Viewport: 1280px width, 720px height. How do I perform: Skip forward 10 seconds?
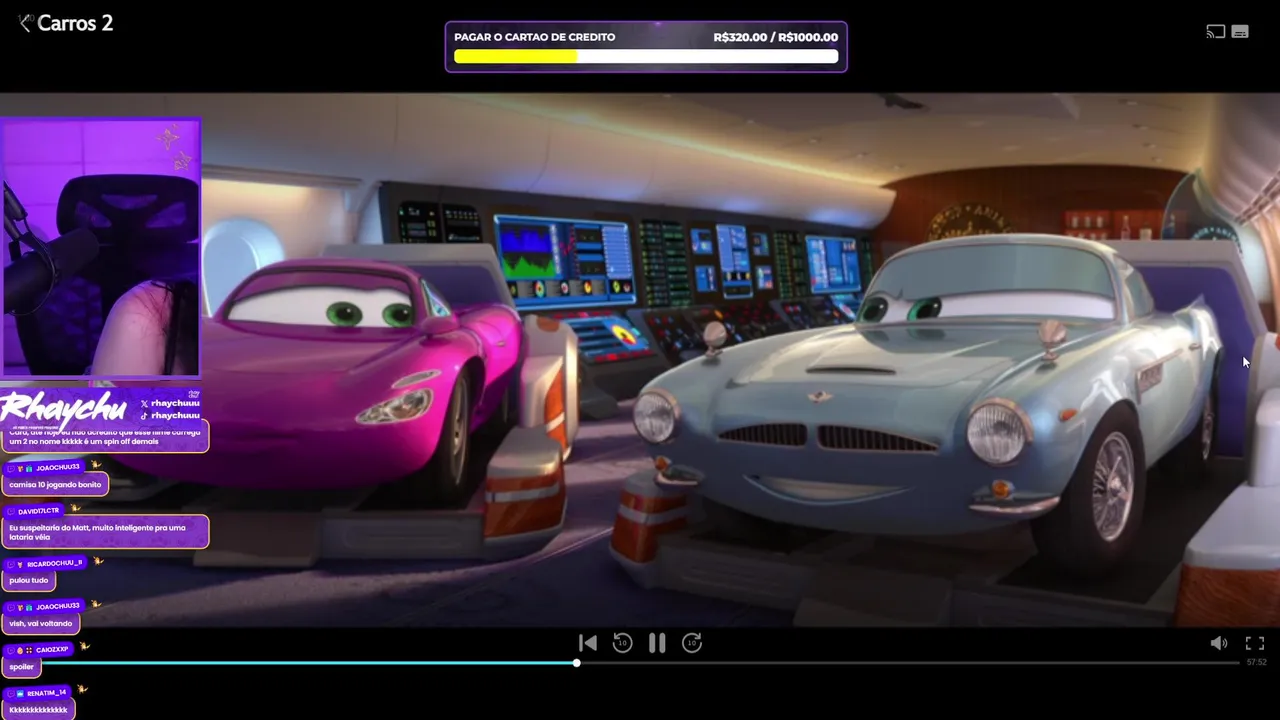(x=692, y=643)
